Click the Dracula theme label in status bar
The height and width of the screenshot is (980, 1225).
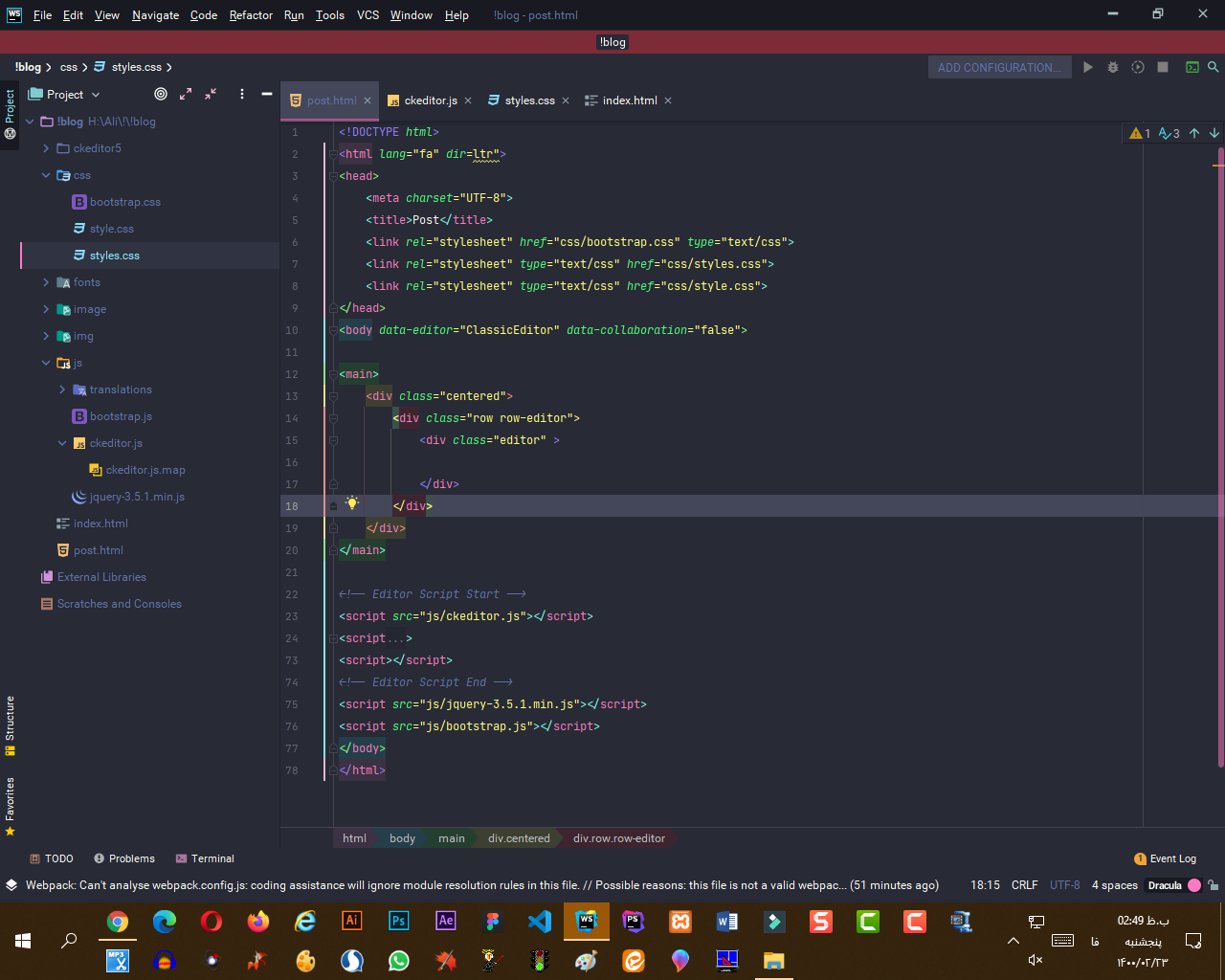point(1165,885)
